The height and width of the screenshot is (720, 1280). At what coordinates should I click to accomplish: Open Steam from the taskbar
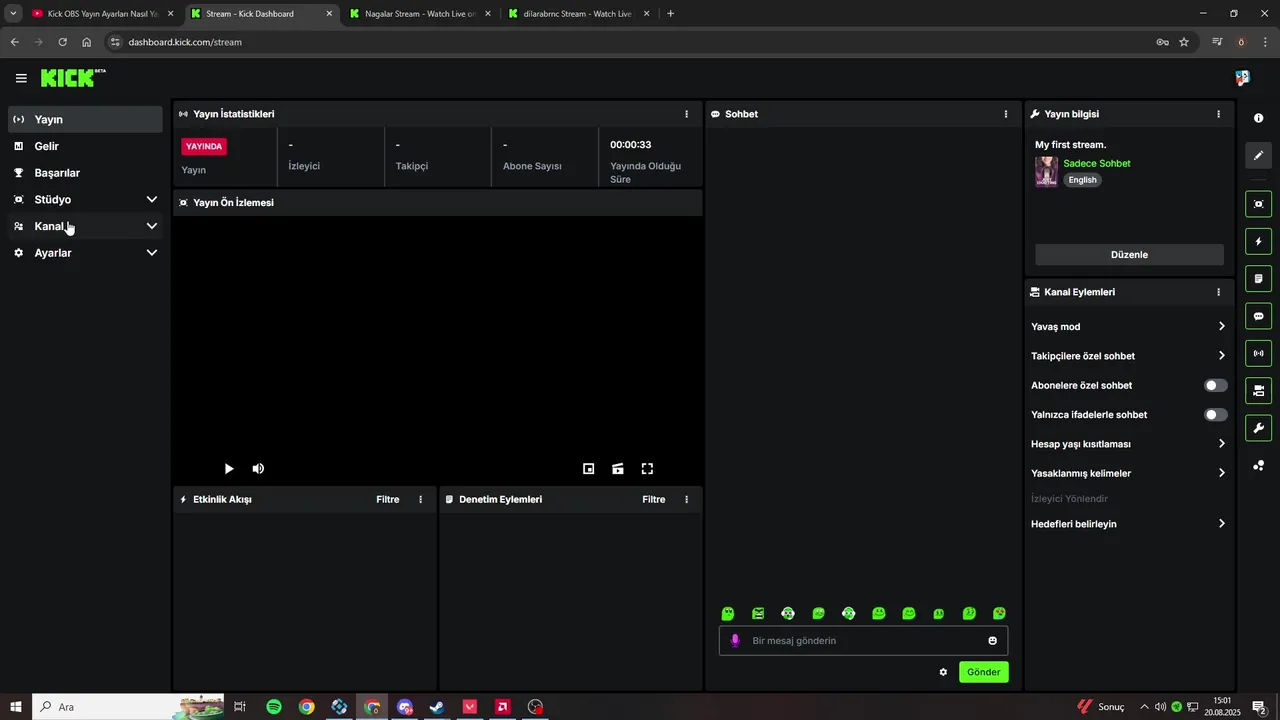click(437, 707)
